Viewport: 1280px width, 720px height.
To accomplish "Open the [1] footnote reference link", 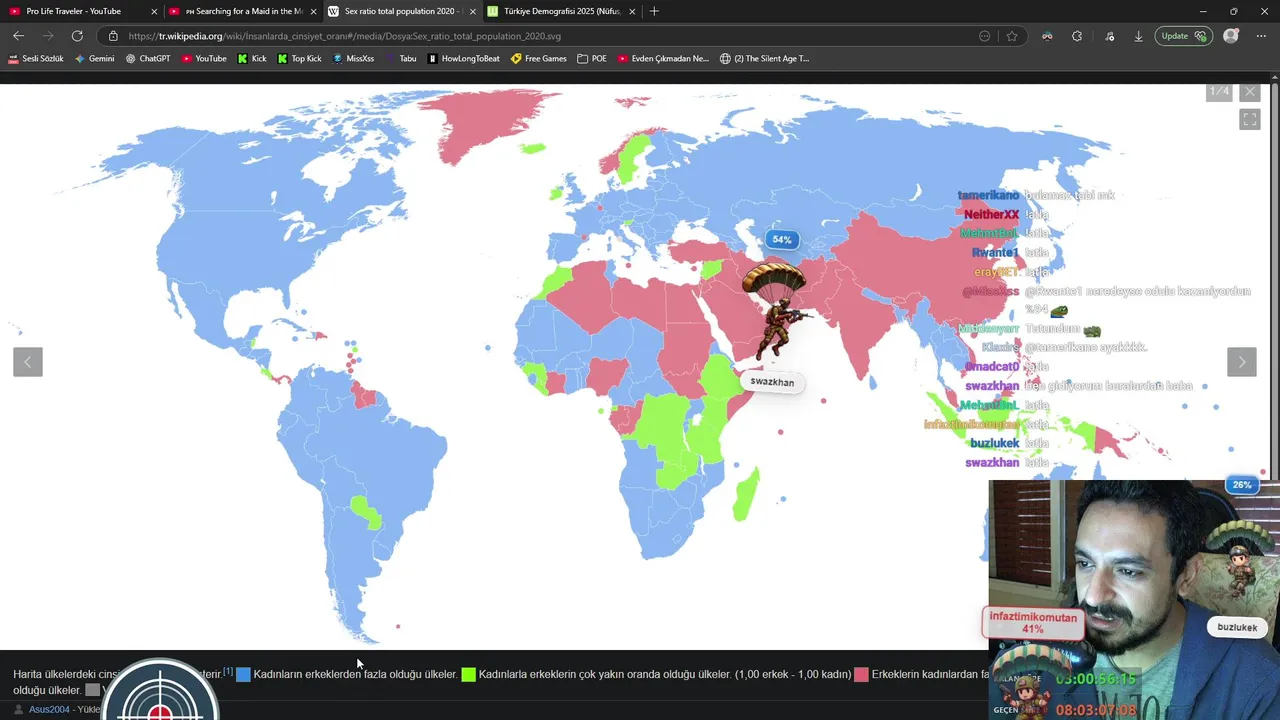I will click(x=228, y=672).
